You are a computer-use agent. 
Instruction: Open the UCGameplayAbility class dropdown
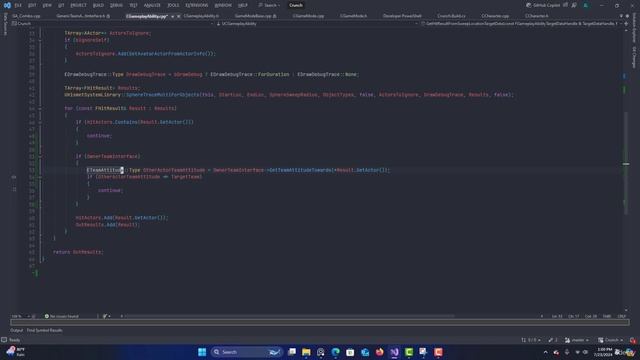coord(316,24)
